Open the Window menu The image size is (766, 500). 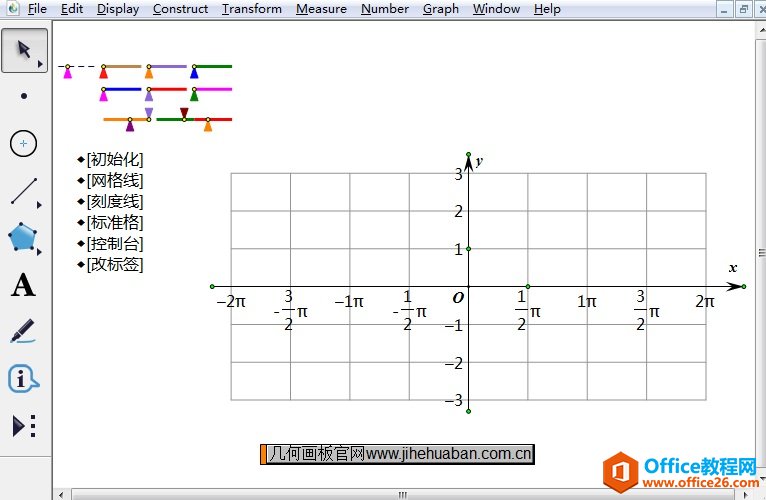[496, 9]
